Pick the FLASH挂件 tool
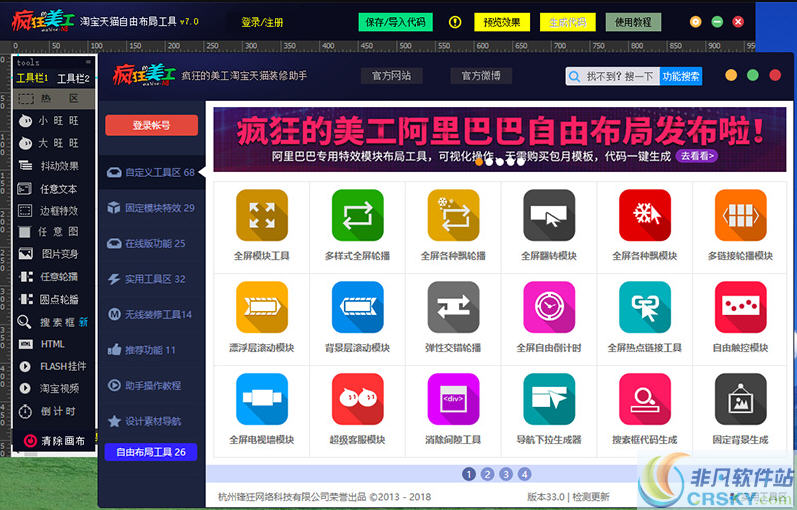Screen dimensions: 797x510 coord(53,366)
